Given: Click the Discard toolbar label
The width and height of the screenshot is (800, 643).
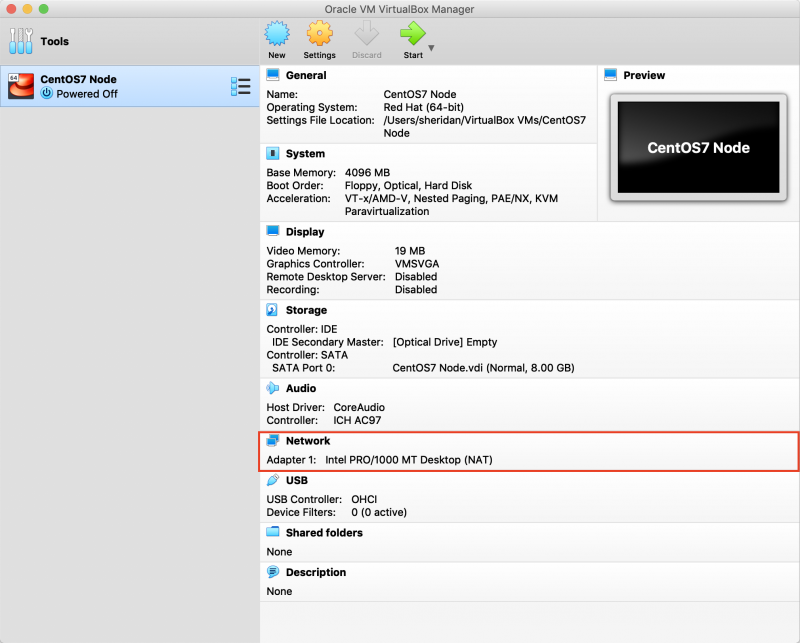Looking at the screenshot, I should (x=367, y=55).
